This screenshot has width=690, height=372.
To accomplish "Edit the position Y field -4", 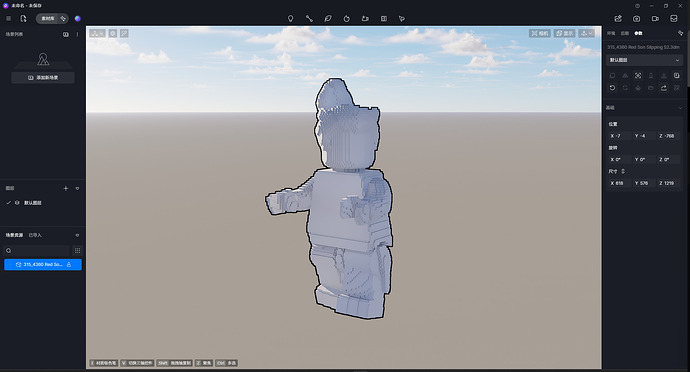I will (x=643, y=136).
